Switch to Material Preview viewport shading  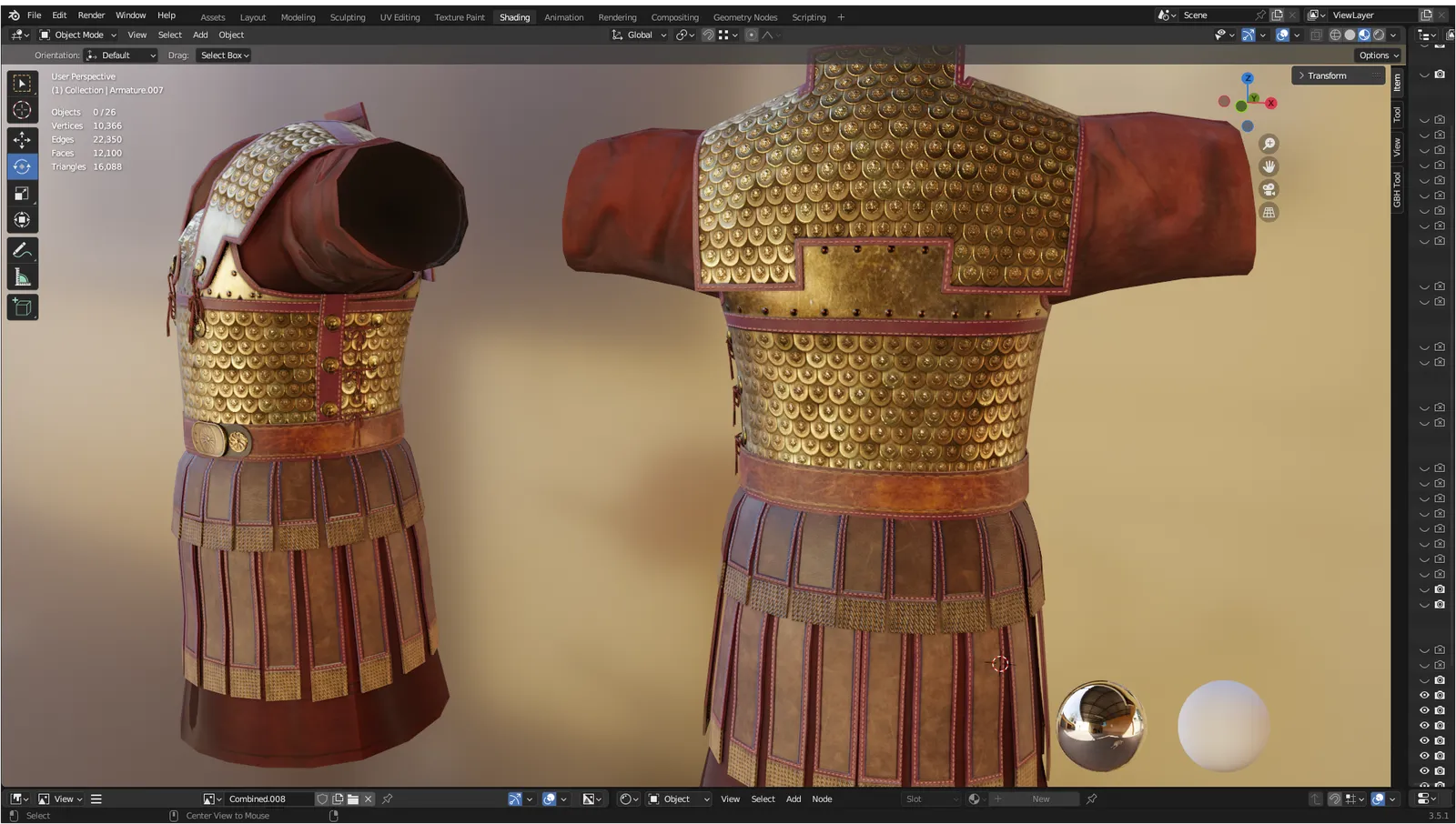click(1364, 35)
